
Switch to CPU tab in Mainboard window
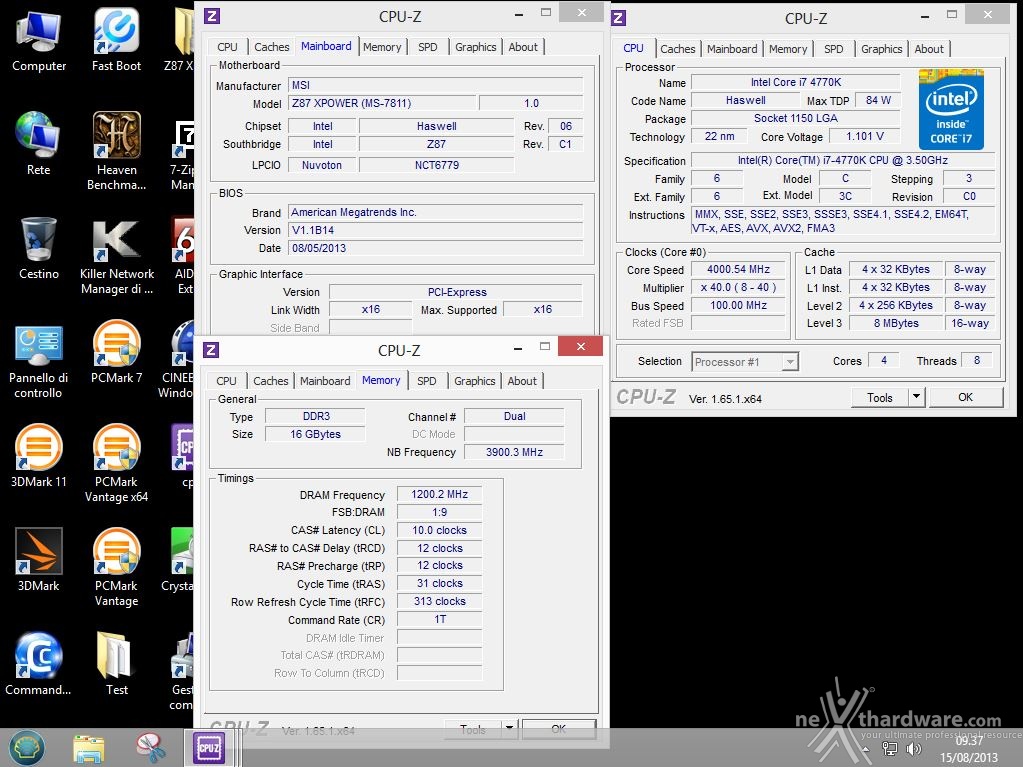pos(227,47)
